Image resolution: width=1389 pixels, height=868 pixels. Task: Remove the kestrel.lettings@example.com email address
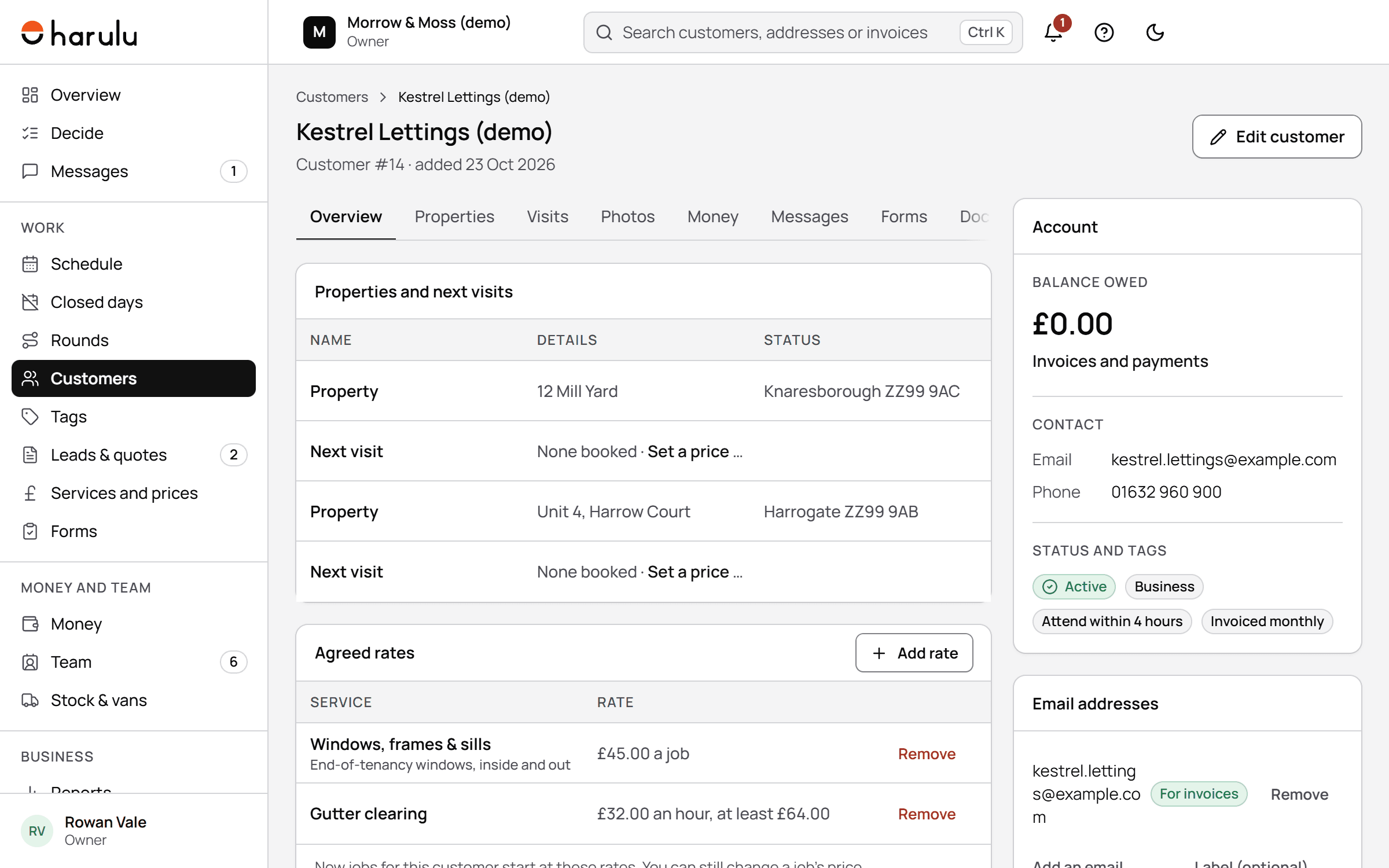tap(1299, 795)
